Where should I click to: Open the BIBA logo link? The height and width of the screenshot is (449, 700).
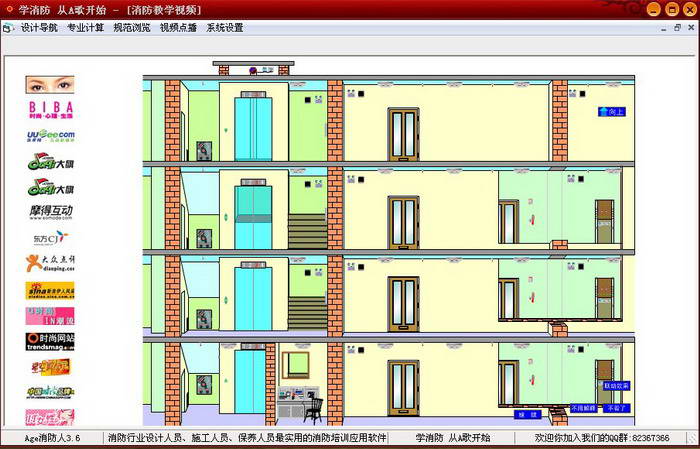pyautogui.click(x=50, y=110)
